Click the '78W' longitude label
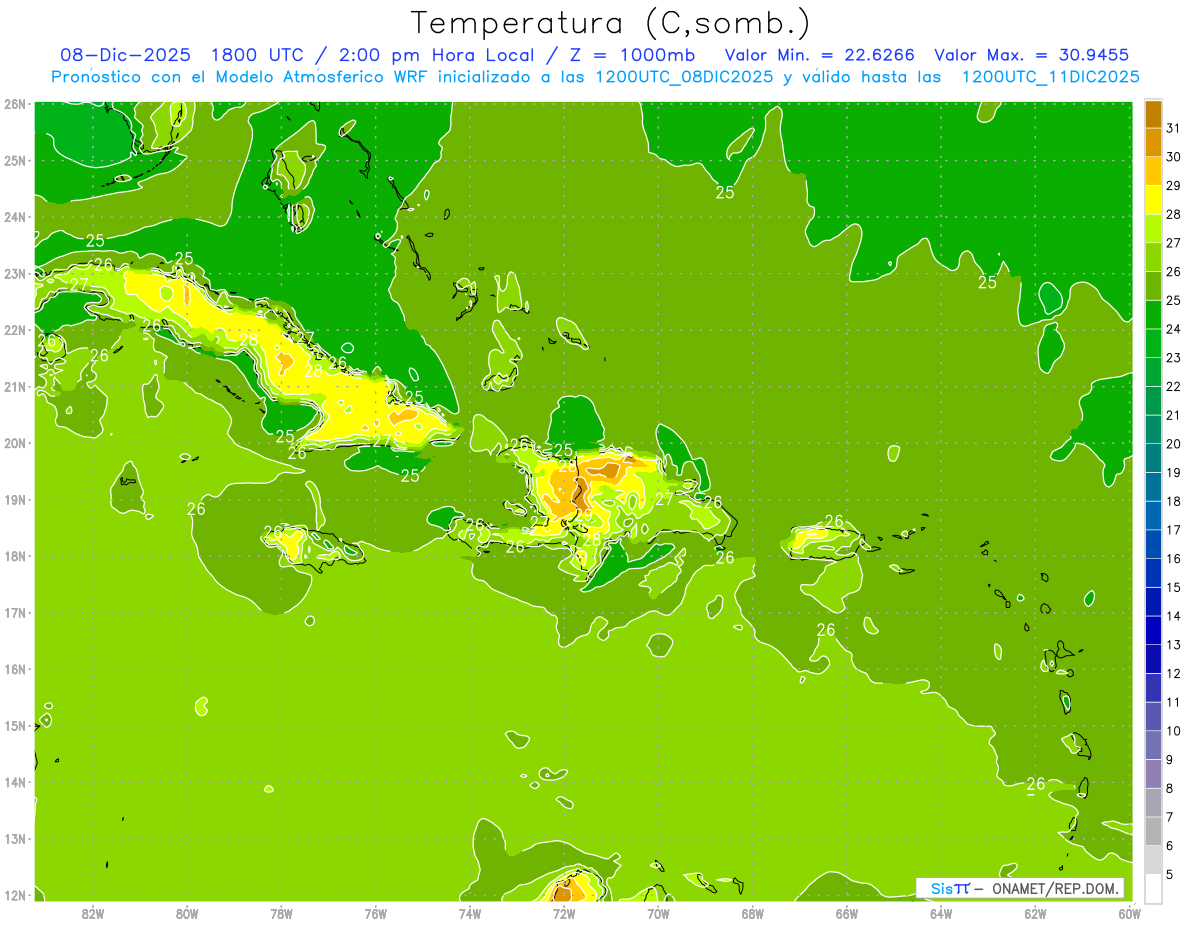 pyautogui.click(x=281, y=913)
